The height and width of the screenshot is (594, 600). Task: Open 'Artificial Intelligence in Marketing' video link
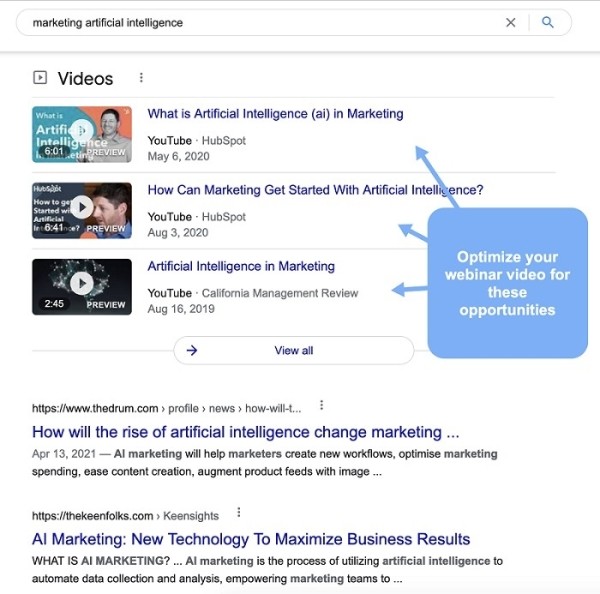[241, 266]
